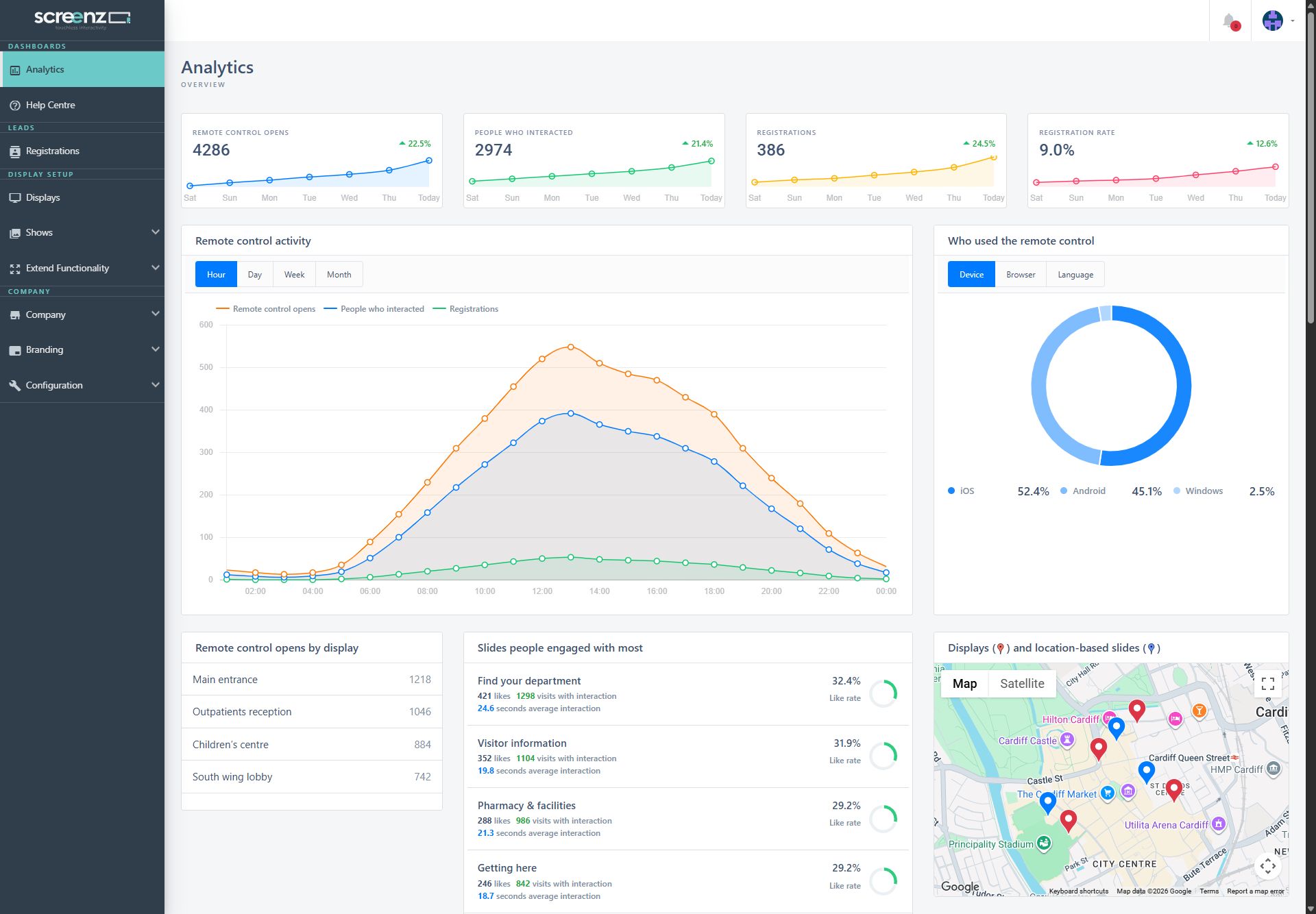Toggle the Registrations chart legend series
The image size is (1316, 914).
click(466, 309)
